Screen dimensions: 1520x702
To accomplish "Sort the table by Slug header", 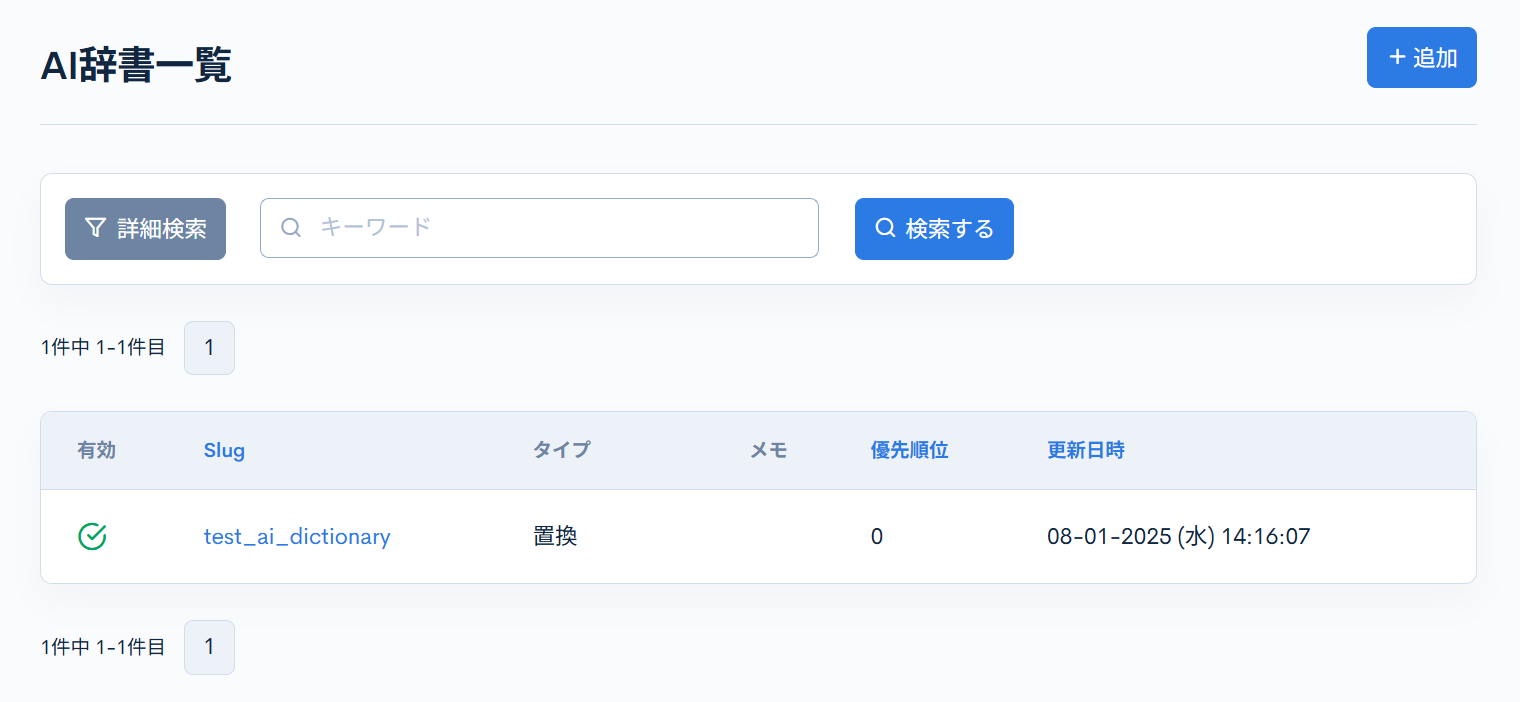I will pos(224,450).
